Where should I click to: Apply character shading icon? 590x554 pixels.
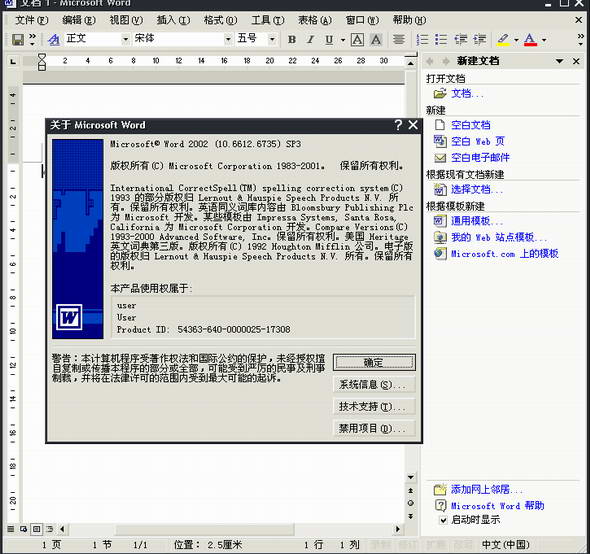pyautogui.click(x=376, y=40)
